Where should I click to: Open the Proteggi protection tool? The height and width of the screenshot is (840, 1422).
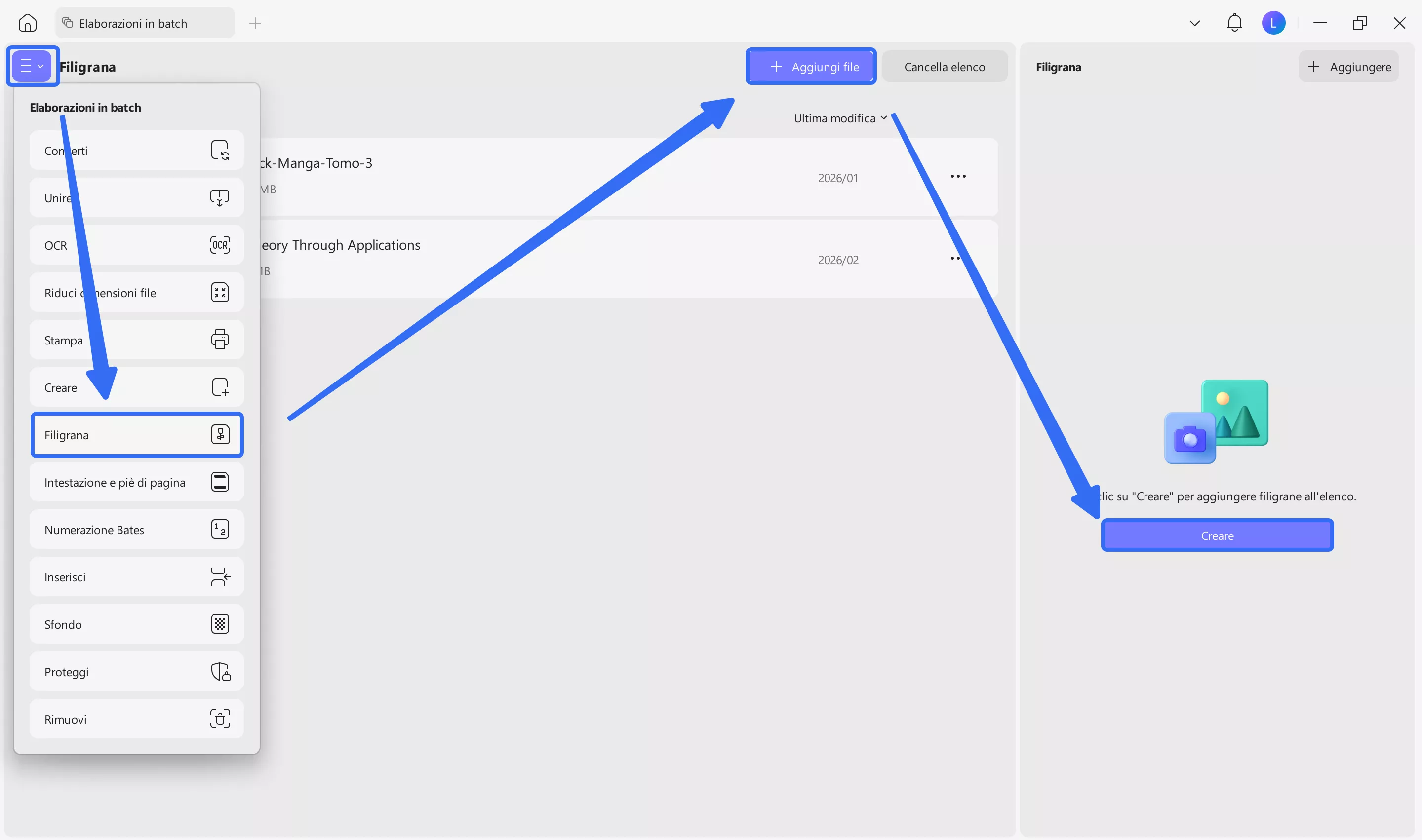[x=136, y=671]
